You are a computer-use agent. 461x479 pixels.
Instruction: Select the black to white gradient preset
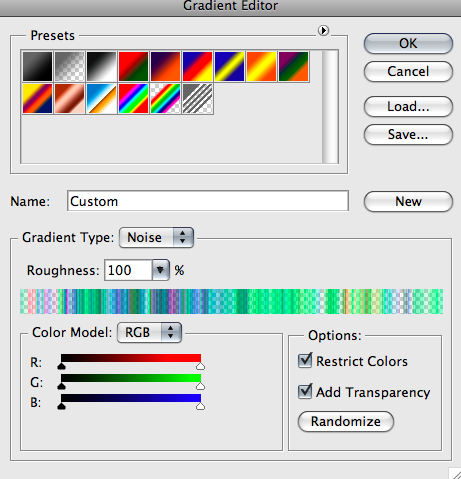[101, 66]
